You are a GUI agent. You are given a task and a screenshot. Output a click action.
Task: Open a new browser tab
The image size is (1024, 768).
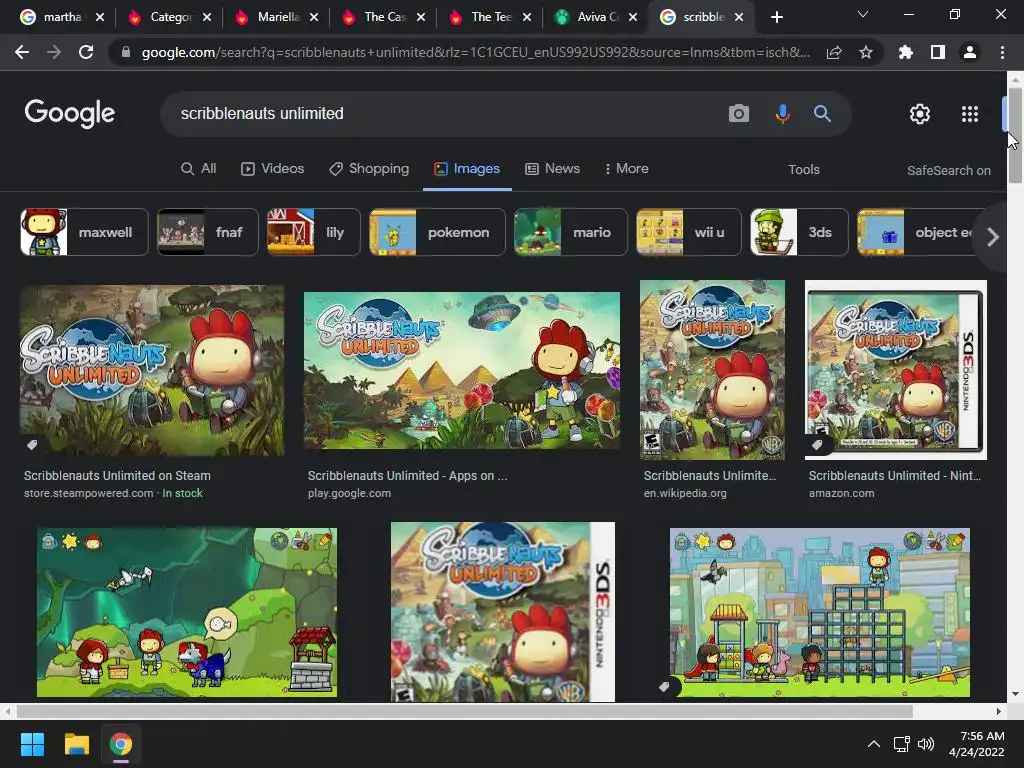pyautogui.click(x=776, y=17)
